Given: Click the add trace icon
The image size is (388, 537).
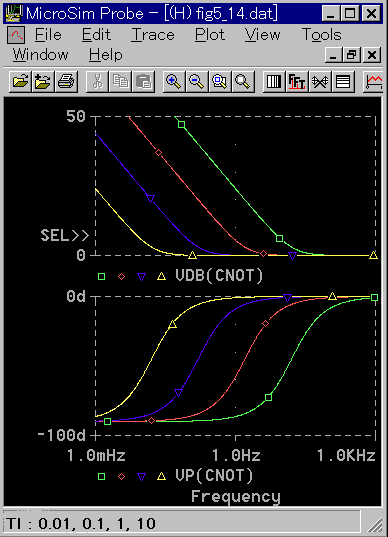Looking at the screenshot, I should click(373, 82).
